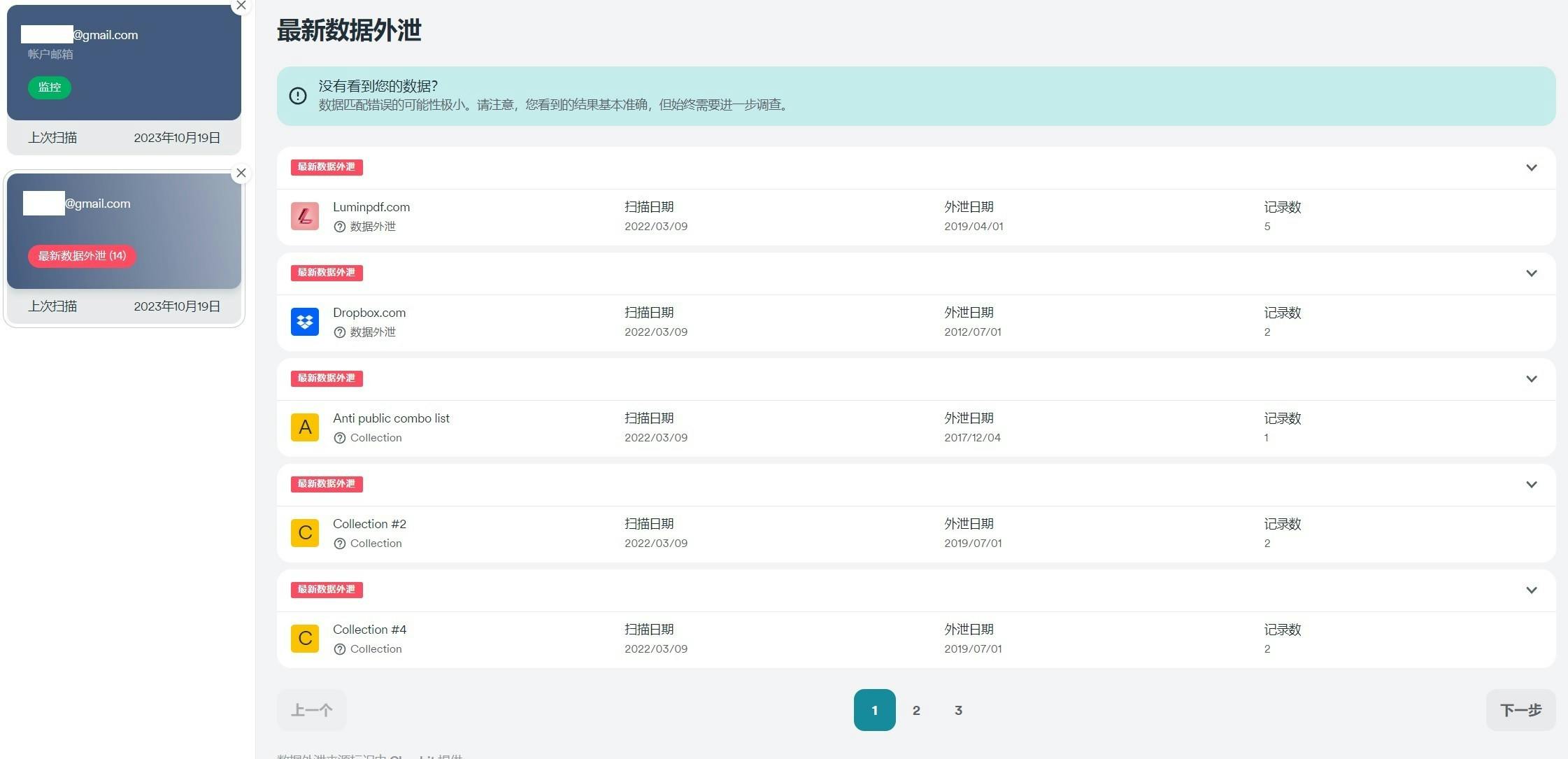This screenshot has width=1568, height=759.
Task: Click the Collection #4 yellow C icon
Action: [305, 639]
